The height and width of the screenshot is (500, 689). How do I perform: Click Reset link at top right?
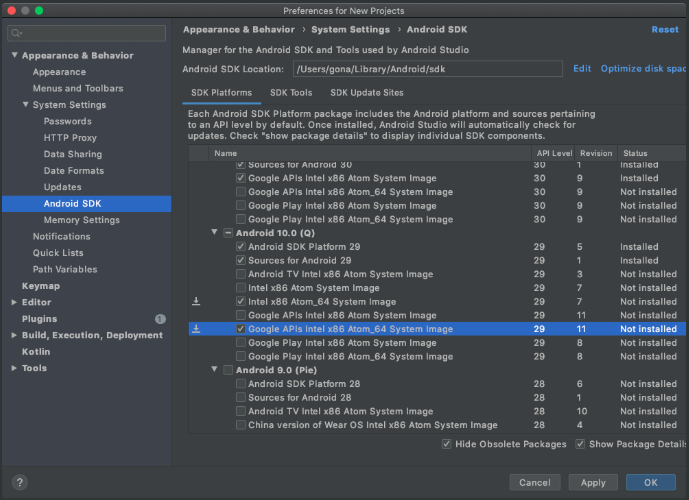click(x=665, y=29)
